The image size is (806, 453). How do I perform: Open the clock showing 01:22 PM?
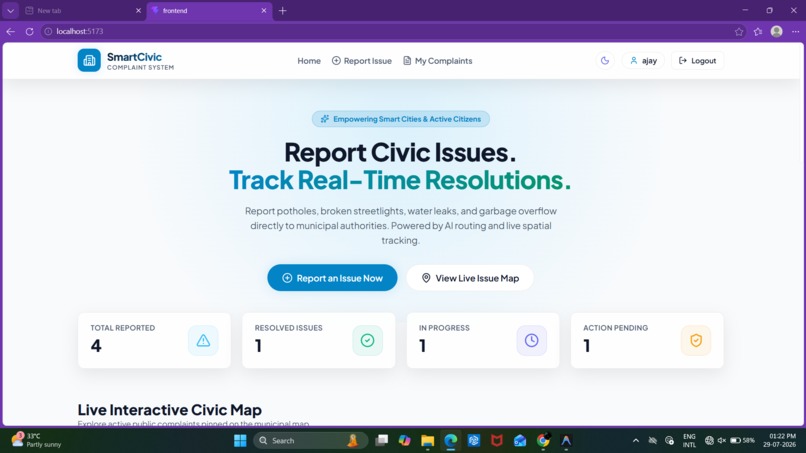pos(780,440)
